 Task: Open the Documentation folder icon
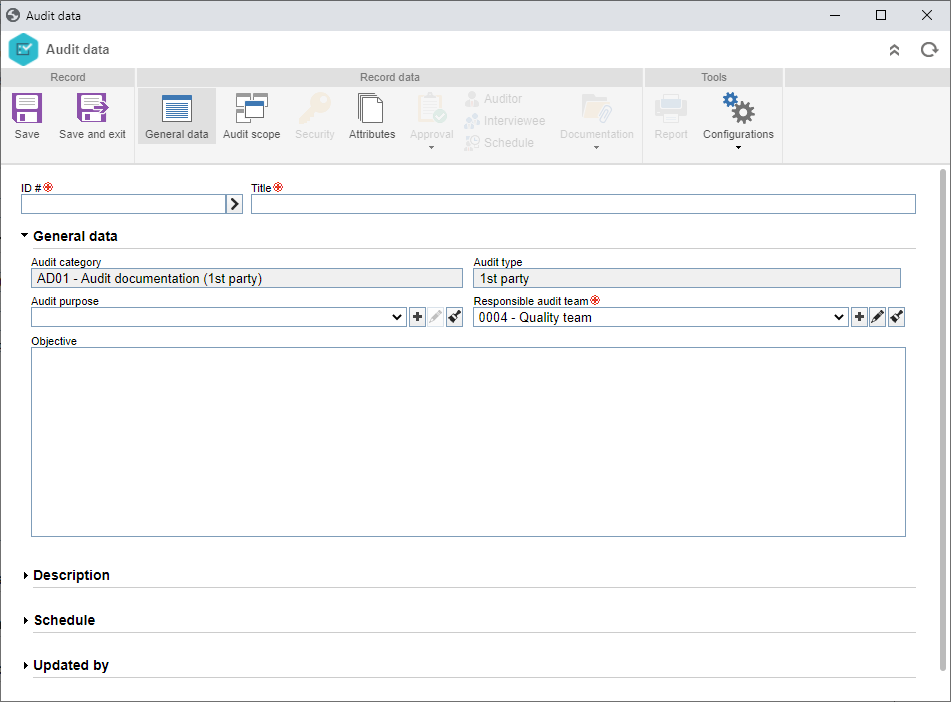point(597,108)
